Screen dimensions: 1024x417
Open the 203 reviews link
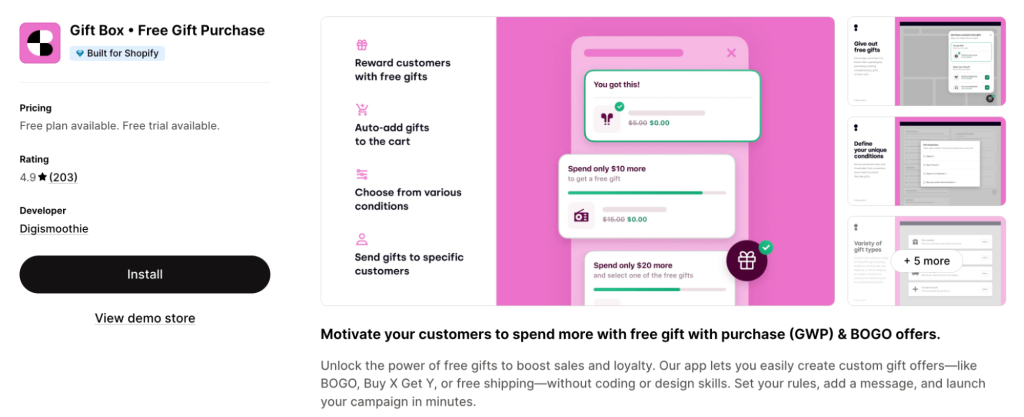click(x=63, y=177)
